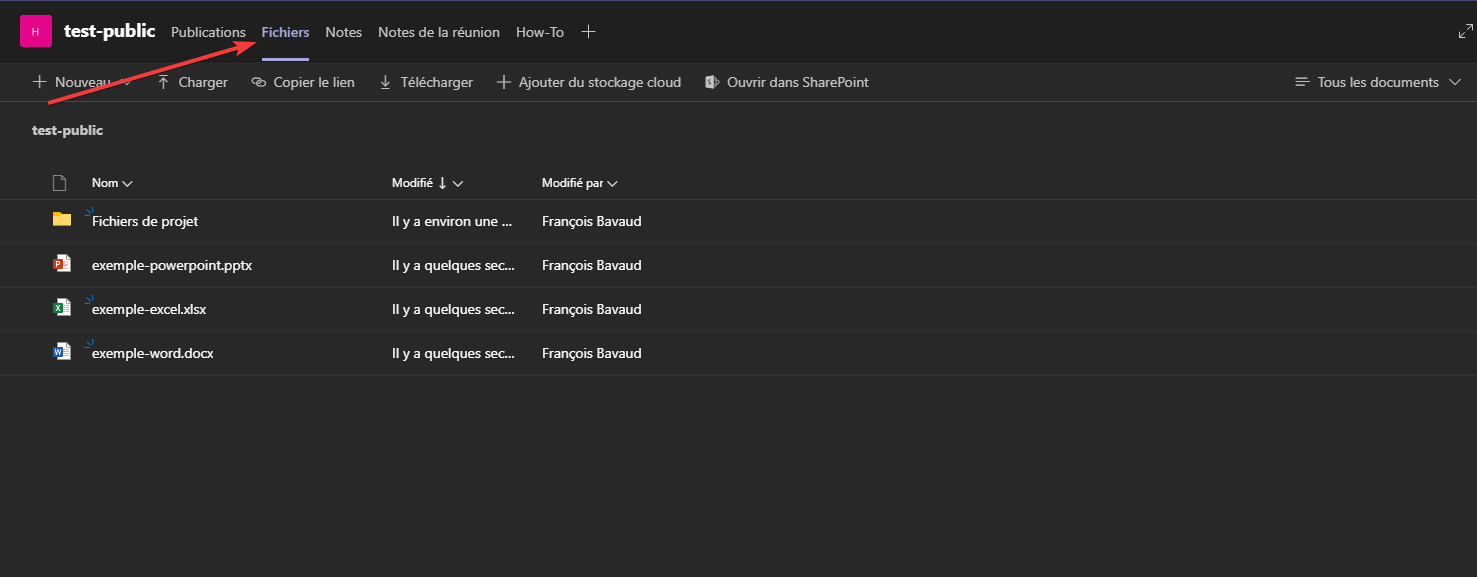Go to the How-To tab
Viewport: 1477px width, 577px height.
click(539, 32)
